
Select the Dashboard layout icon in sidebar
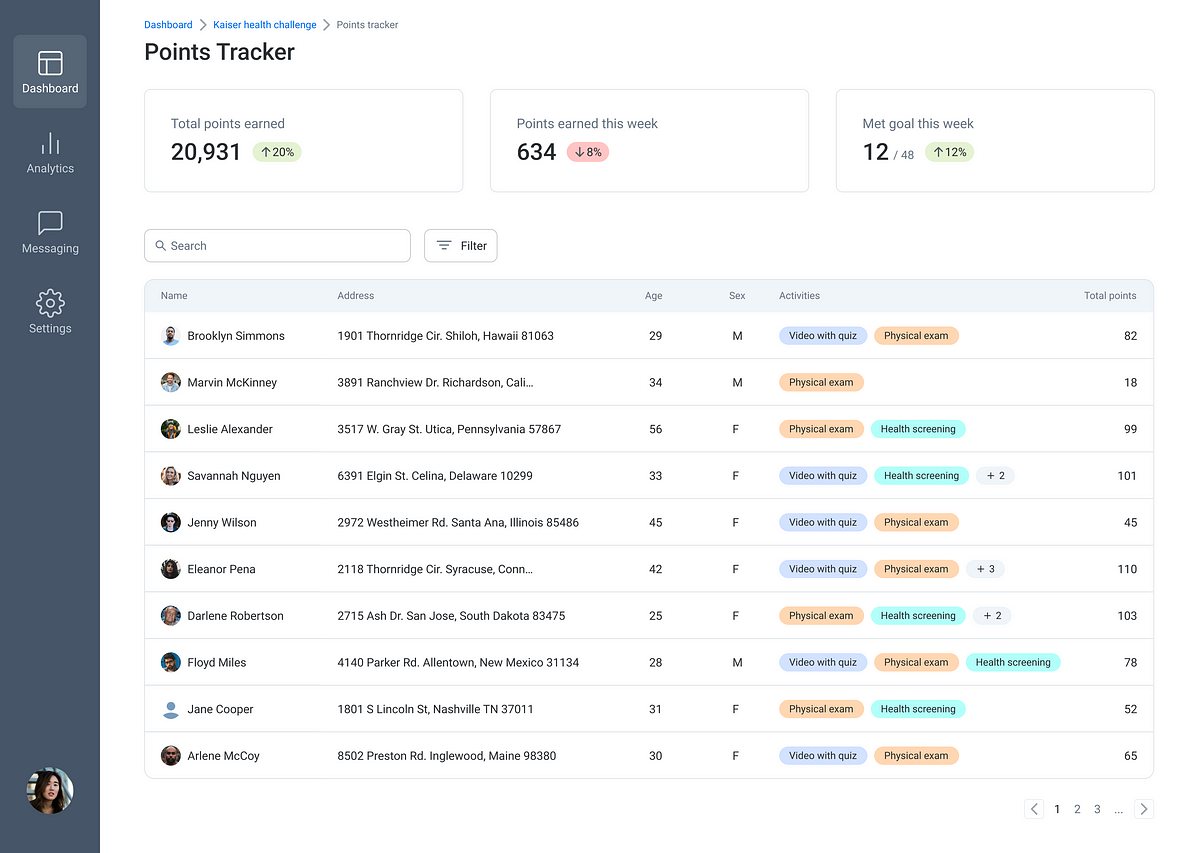tap(50, 63)
